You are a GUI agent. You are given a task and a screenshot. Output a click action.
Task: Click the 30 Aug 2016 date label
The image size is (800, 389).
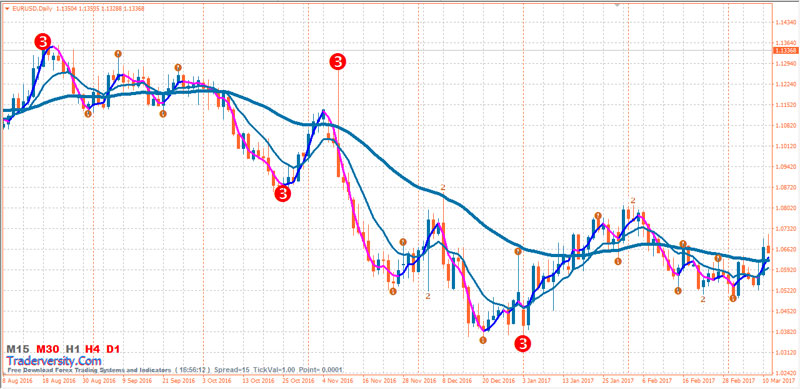click(98, 380)
